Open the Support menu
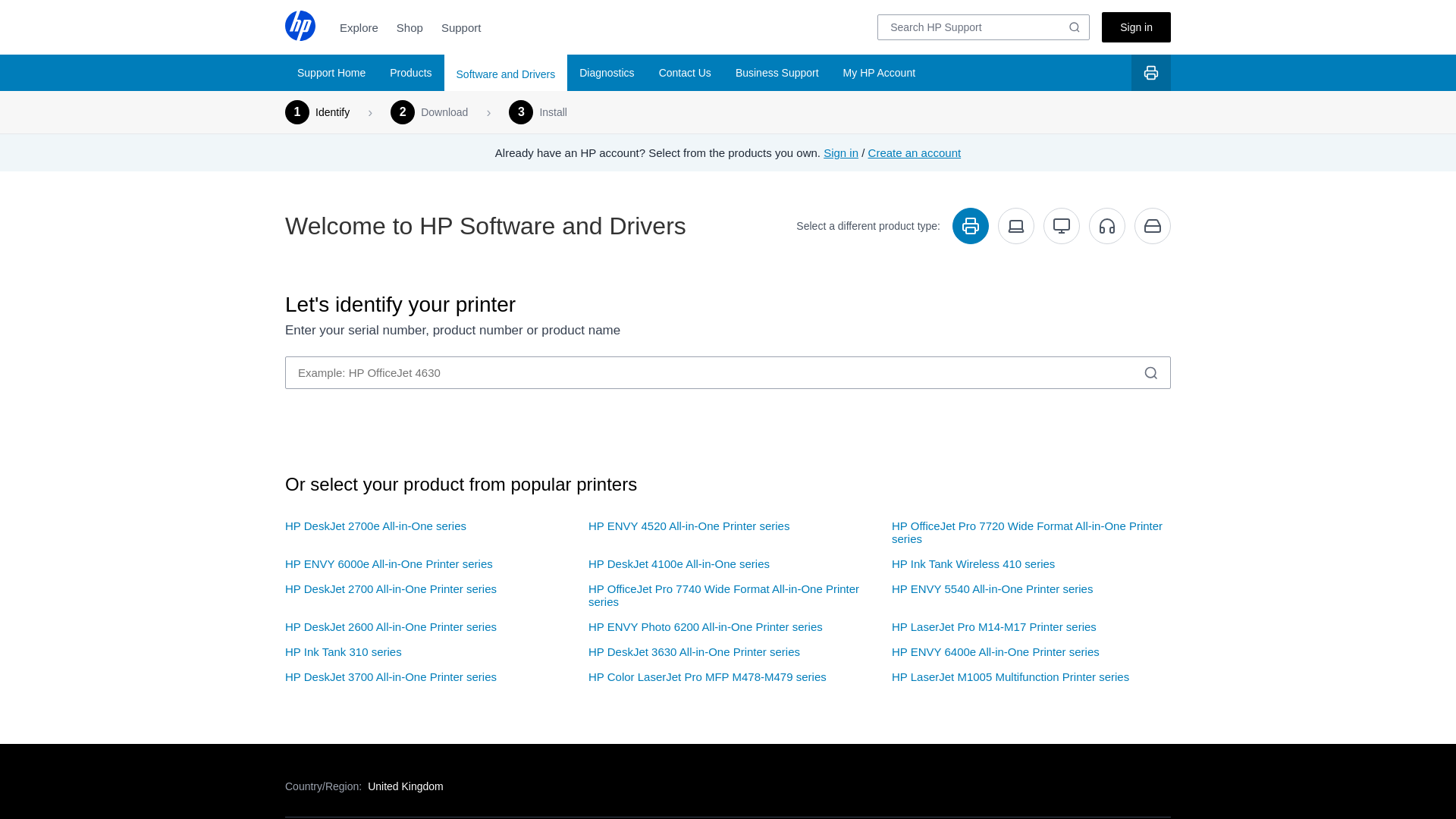 [x=461, y=28]
